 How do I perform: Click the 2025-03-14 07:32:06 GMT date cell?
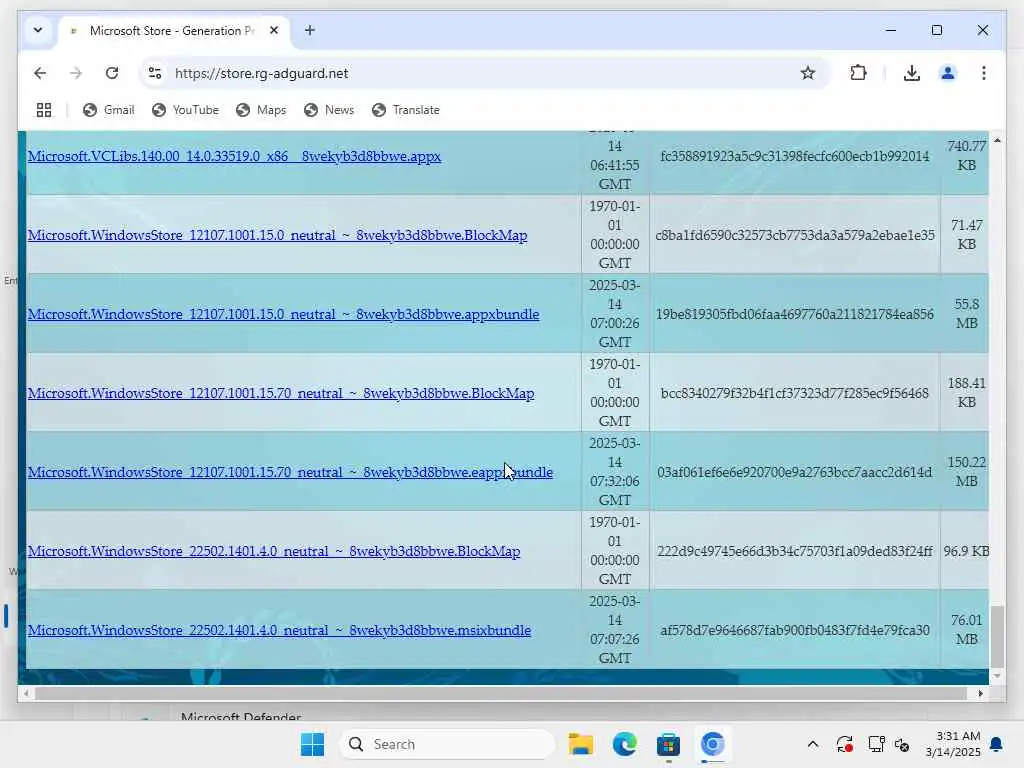tap(615, 472)
